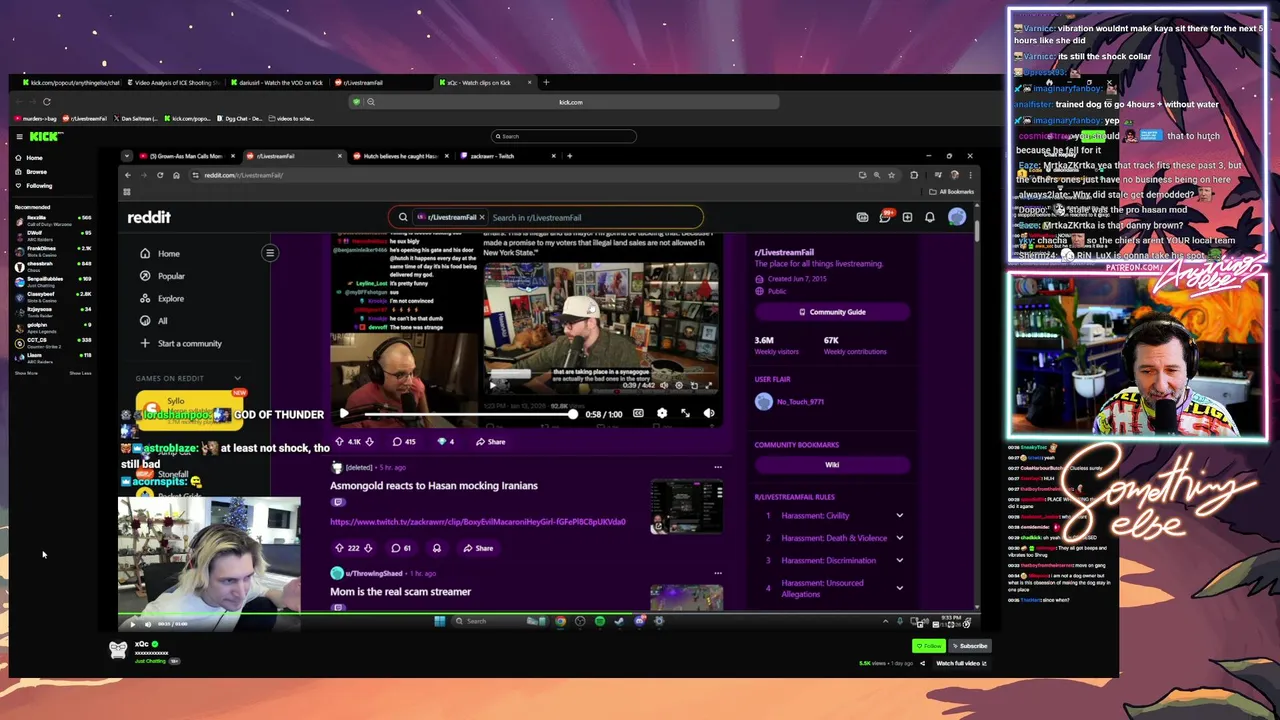Share the 4.1K-vote post
This screenshot has width=1280, height=720.
click(x=490, y=441)
